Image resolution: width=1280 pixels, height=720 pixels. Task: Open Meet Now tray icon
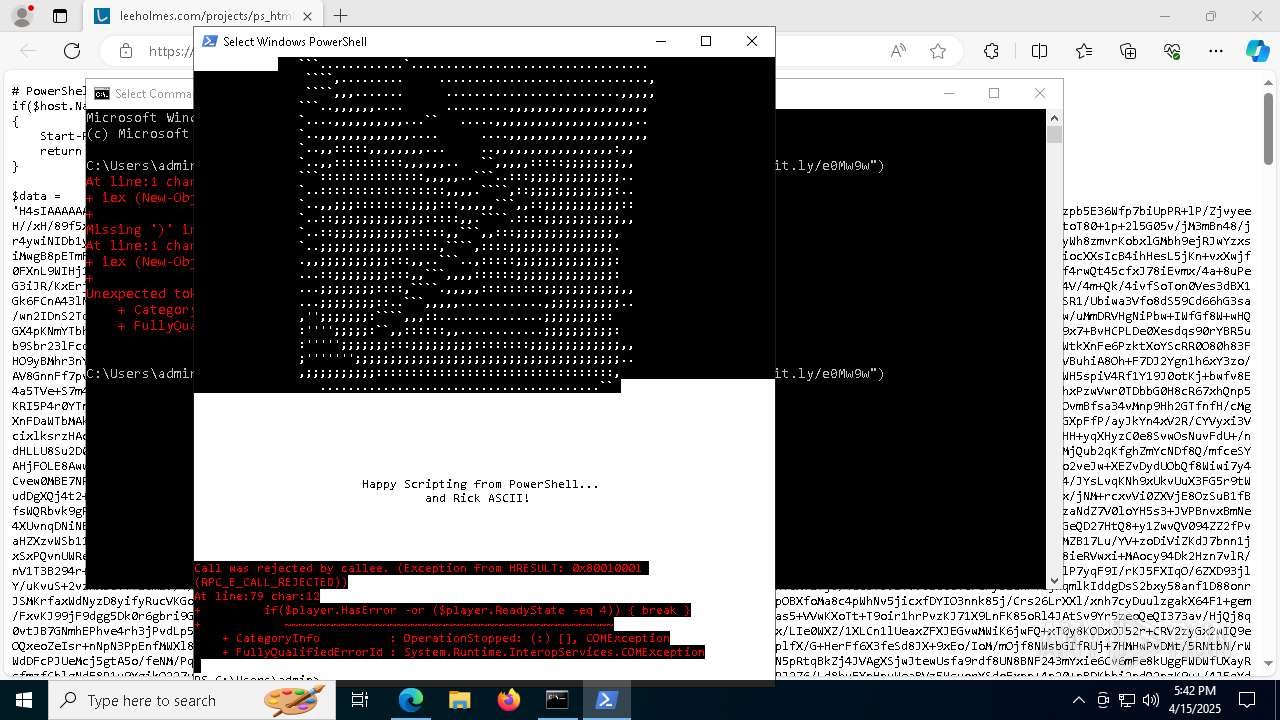(x=1103, y=700)
